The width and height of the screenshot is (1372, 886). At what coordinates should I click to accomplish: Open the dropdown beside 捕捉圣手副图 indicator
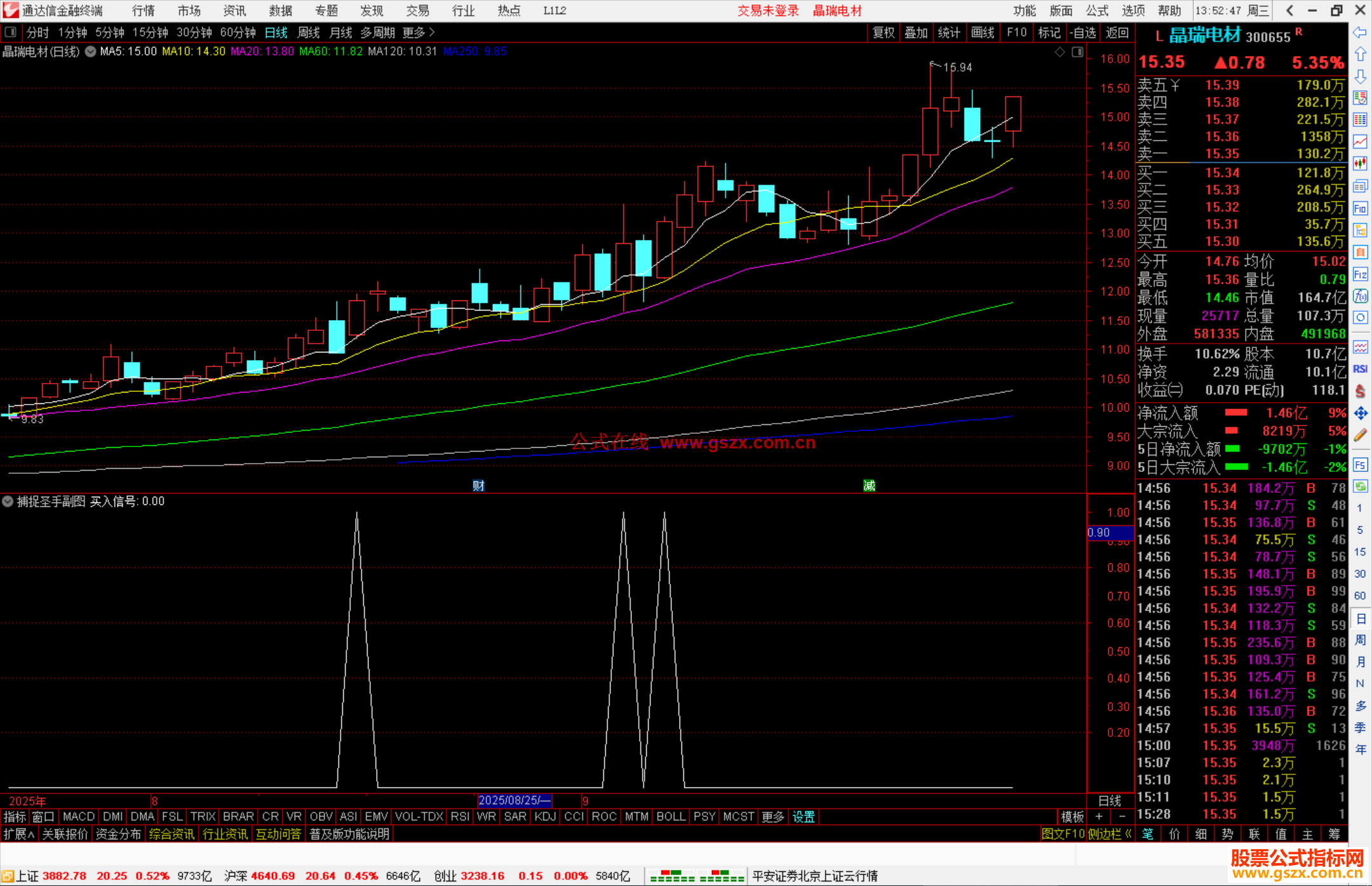point(8,501)
